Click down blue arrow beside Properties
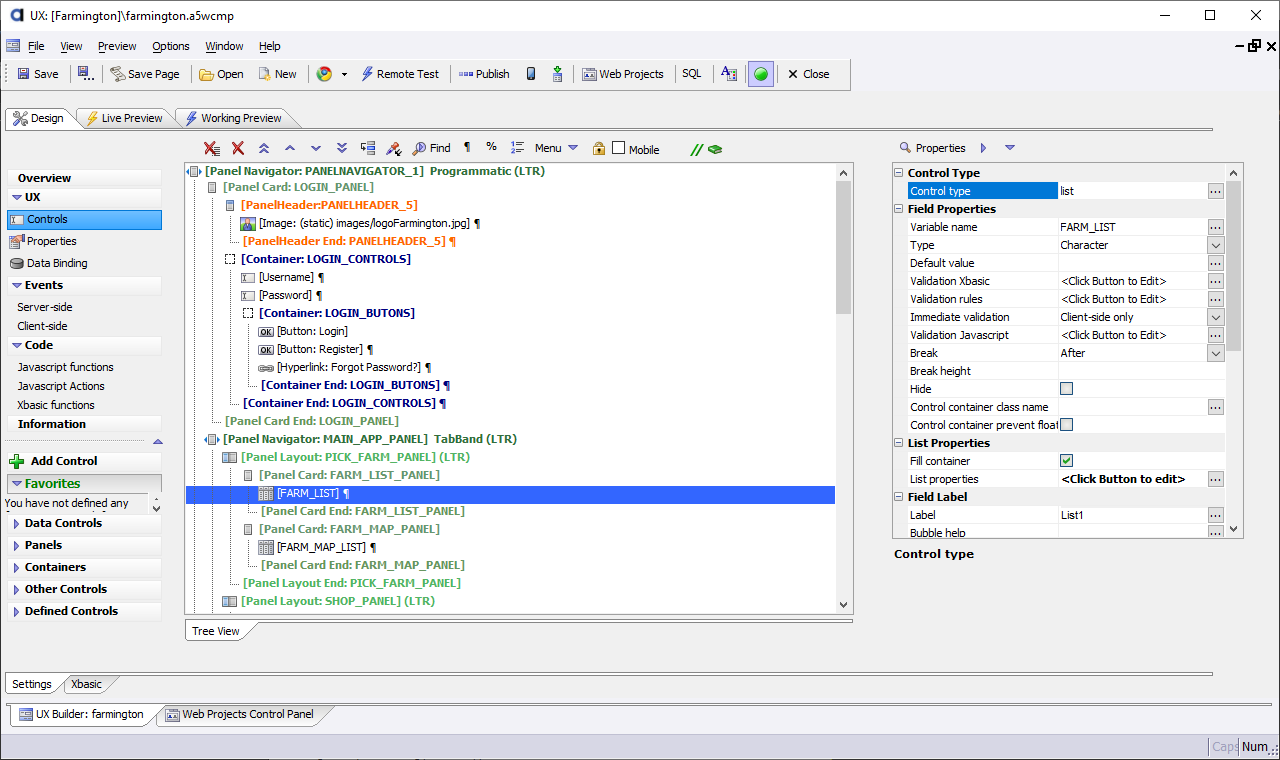1280x760 pixels. coord(1010,148)
